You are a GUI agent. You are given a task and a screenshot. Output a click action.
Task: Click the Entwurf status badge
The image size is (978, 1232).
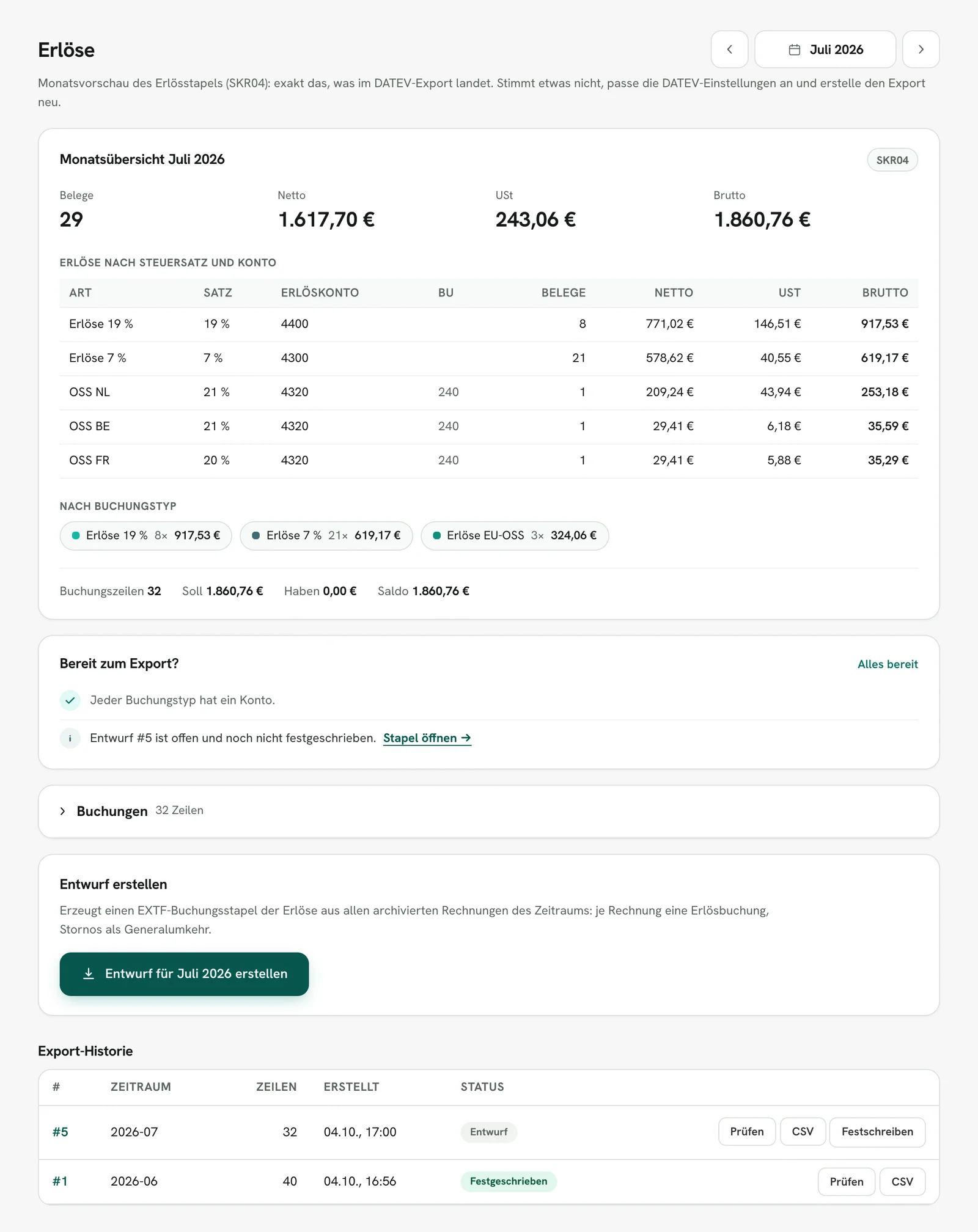tap(488, 1132)
